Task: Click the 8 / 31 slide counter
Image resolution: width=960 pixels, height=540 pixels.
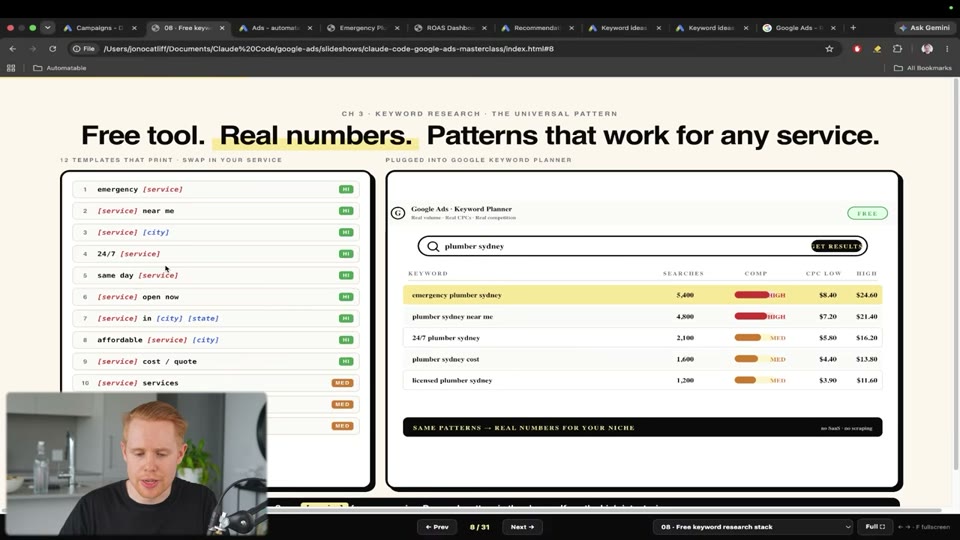Action: [x=479, y=527]
